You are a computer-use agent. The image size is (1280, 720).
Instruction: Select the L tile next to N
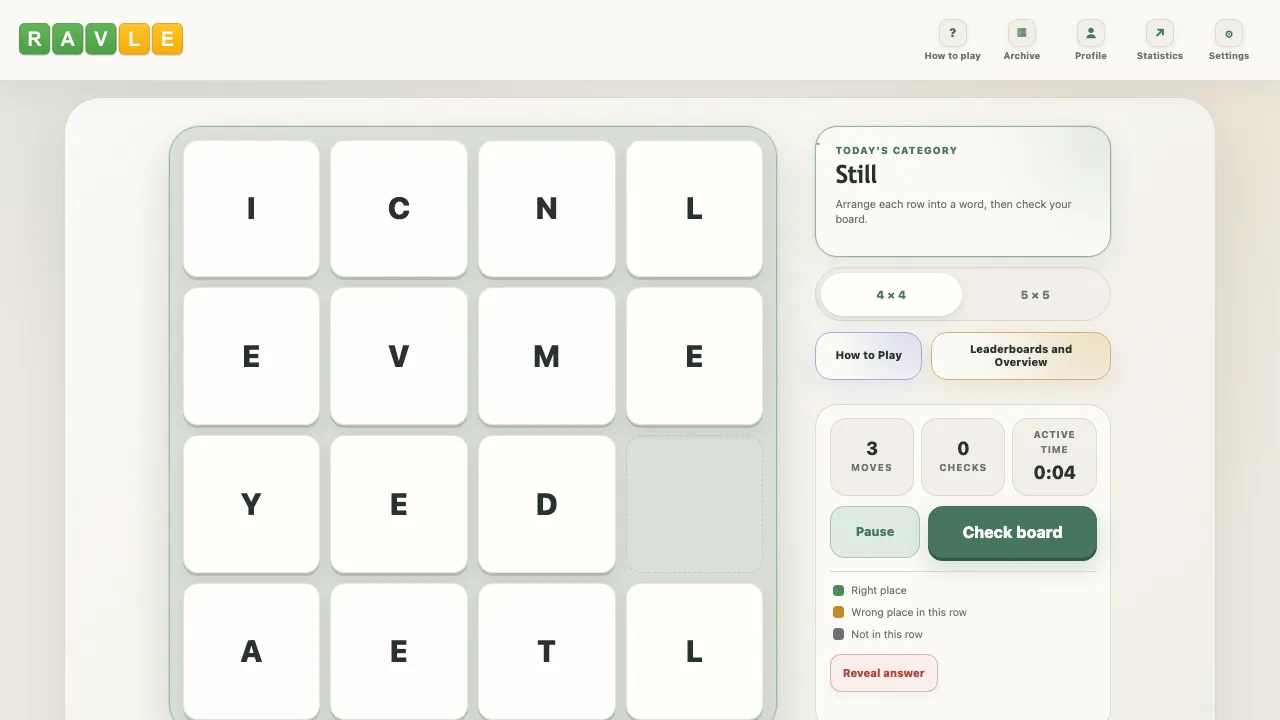pyautogui.click(x=695, y=208)
